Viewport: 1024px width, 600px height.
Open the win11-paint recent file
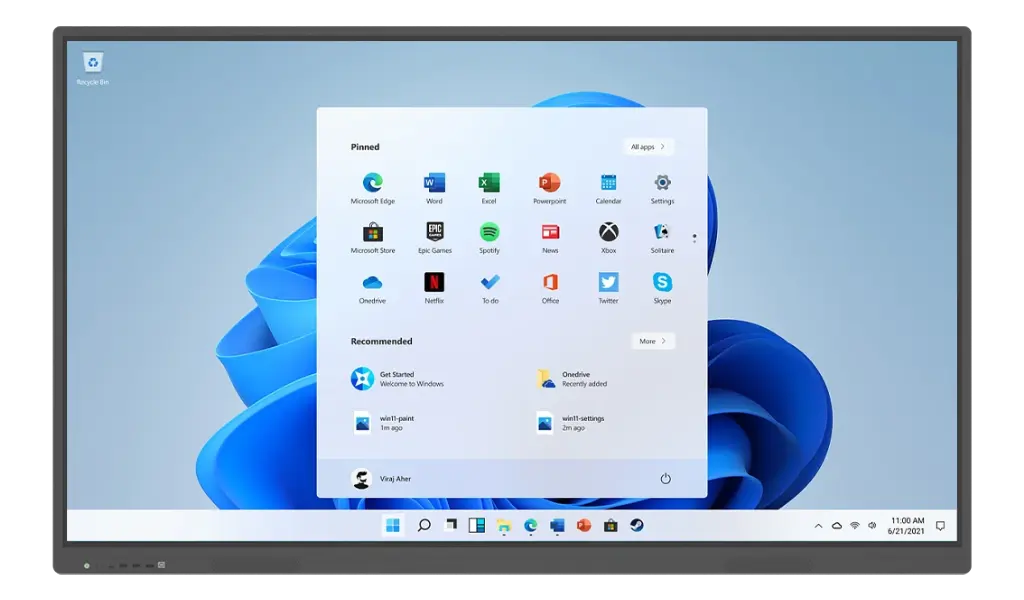click(383, 423)
